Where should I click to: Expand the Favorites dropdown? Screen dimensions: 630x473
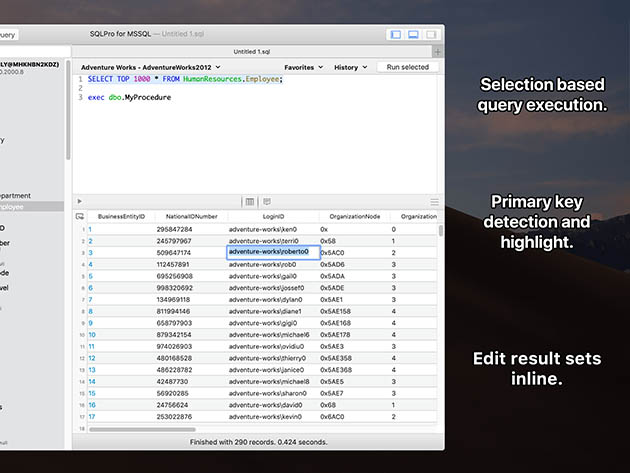click(x=303, y=67)
